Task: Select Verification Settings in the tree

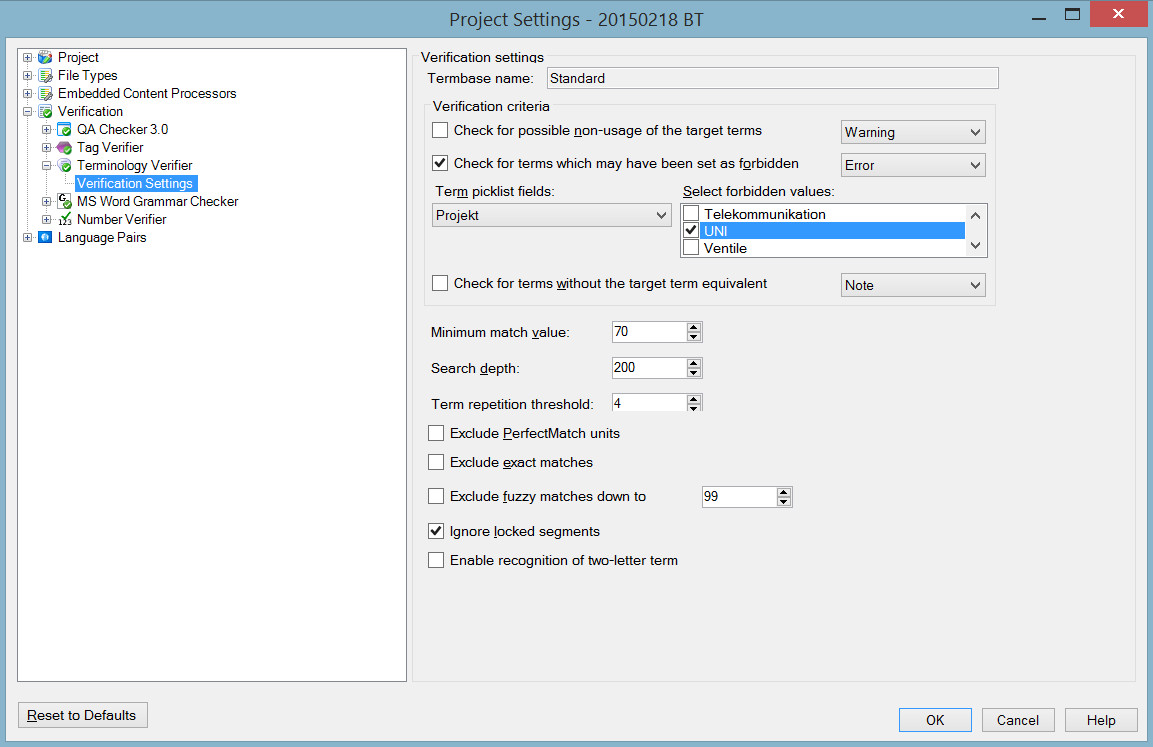Action: pyautogui.click(x=135, y=184)
